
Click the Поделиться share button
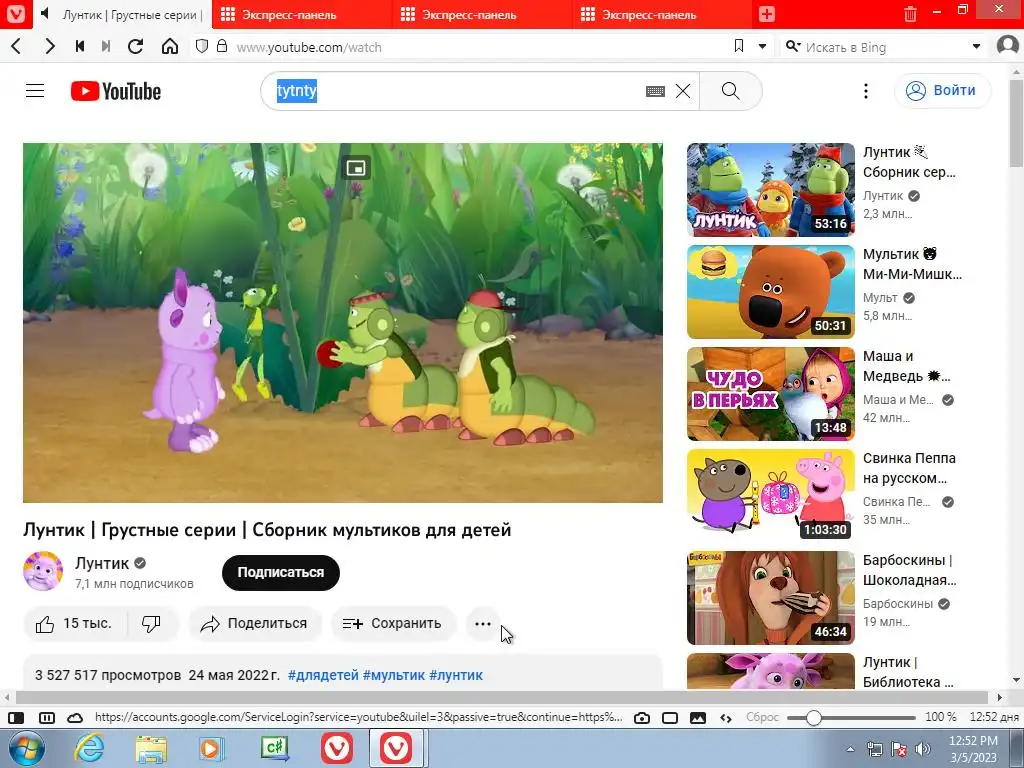click(255, 624)
